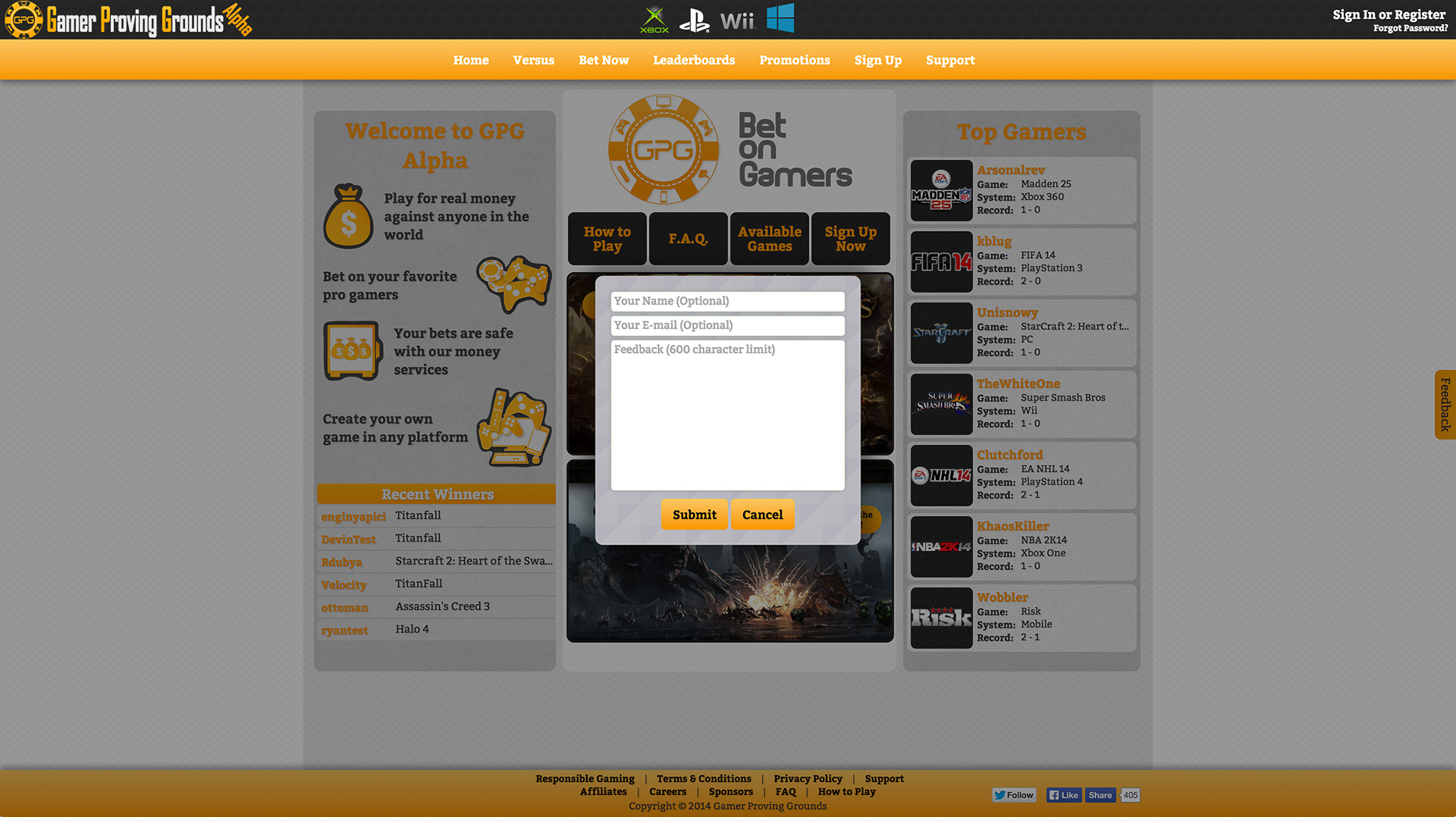Click the Gamer Proving Grounds logo

(128, 20)
